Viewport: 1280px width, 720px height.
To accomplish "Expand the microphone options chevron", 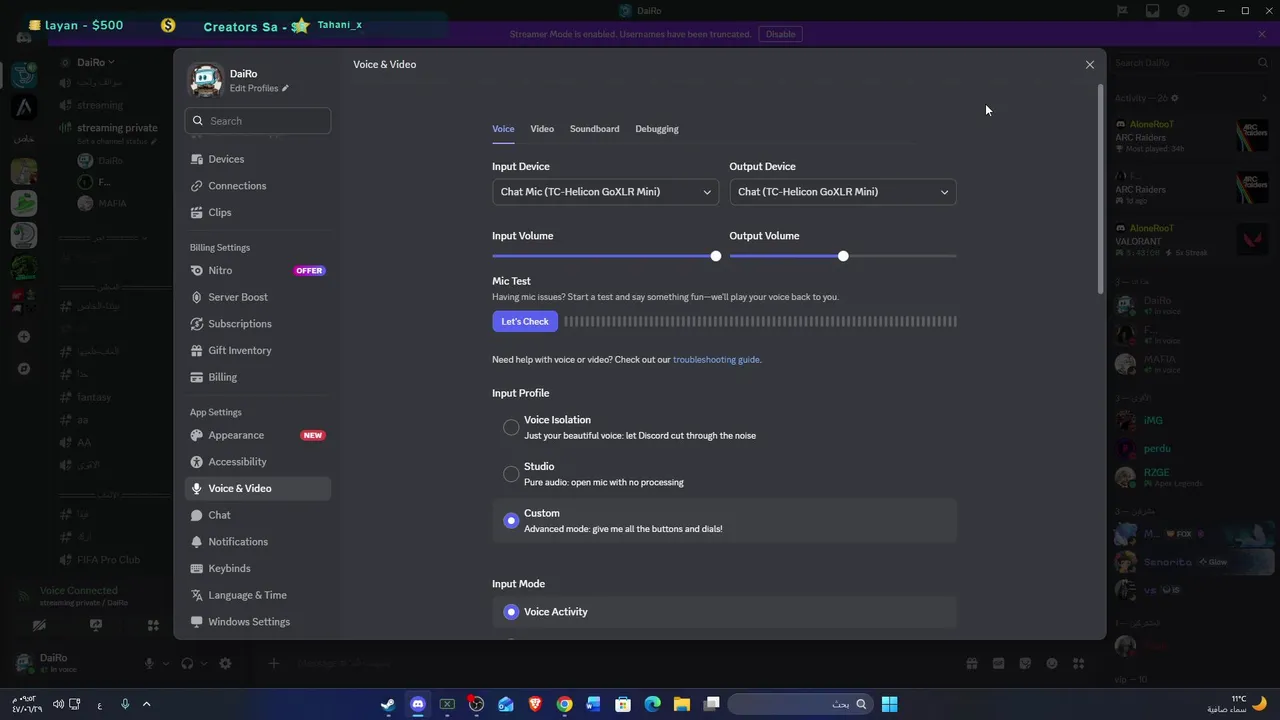I will tap(165, 664).
